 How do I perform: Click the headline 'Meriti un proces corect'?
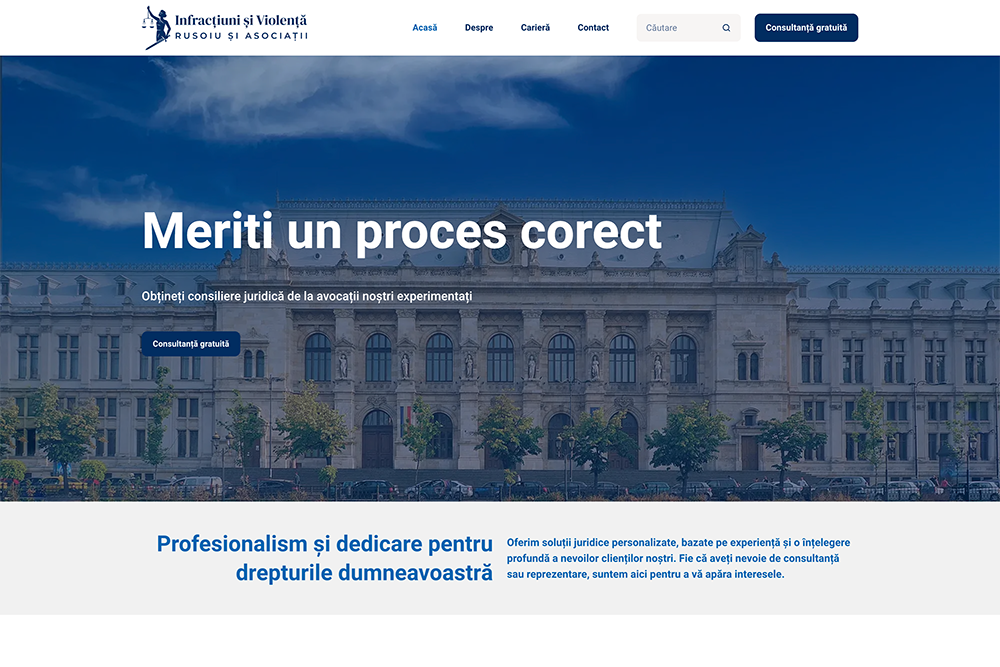tap(403, 231)
